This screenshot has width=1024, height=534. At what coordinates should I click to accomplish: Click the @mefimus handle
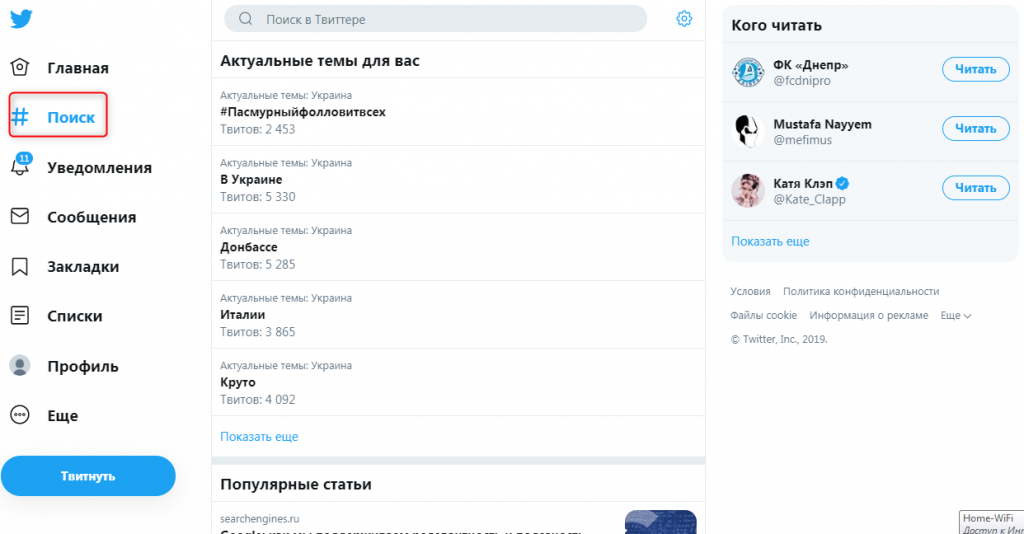(803, 140)
